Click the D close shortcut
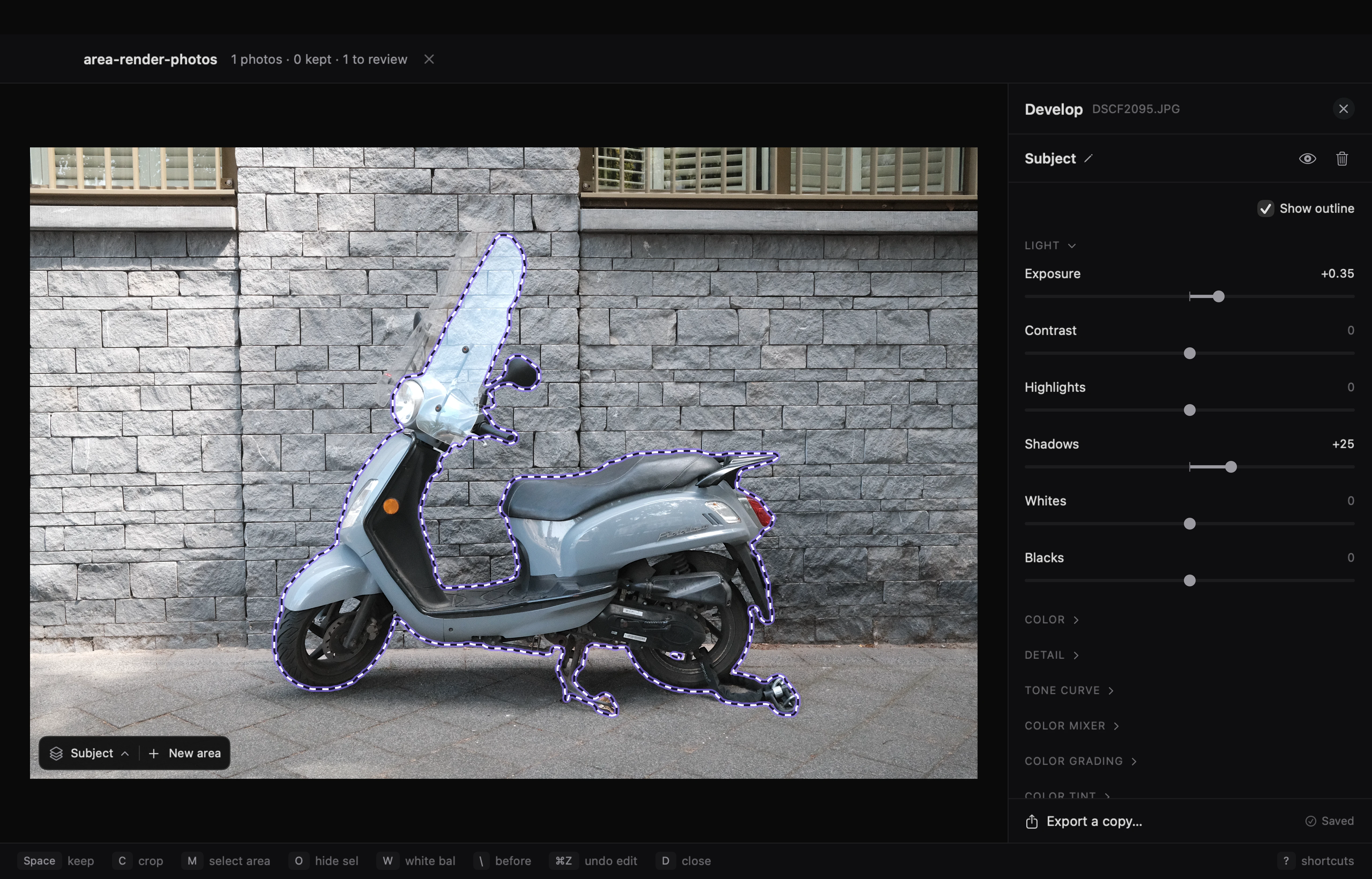 coord(684,861)
